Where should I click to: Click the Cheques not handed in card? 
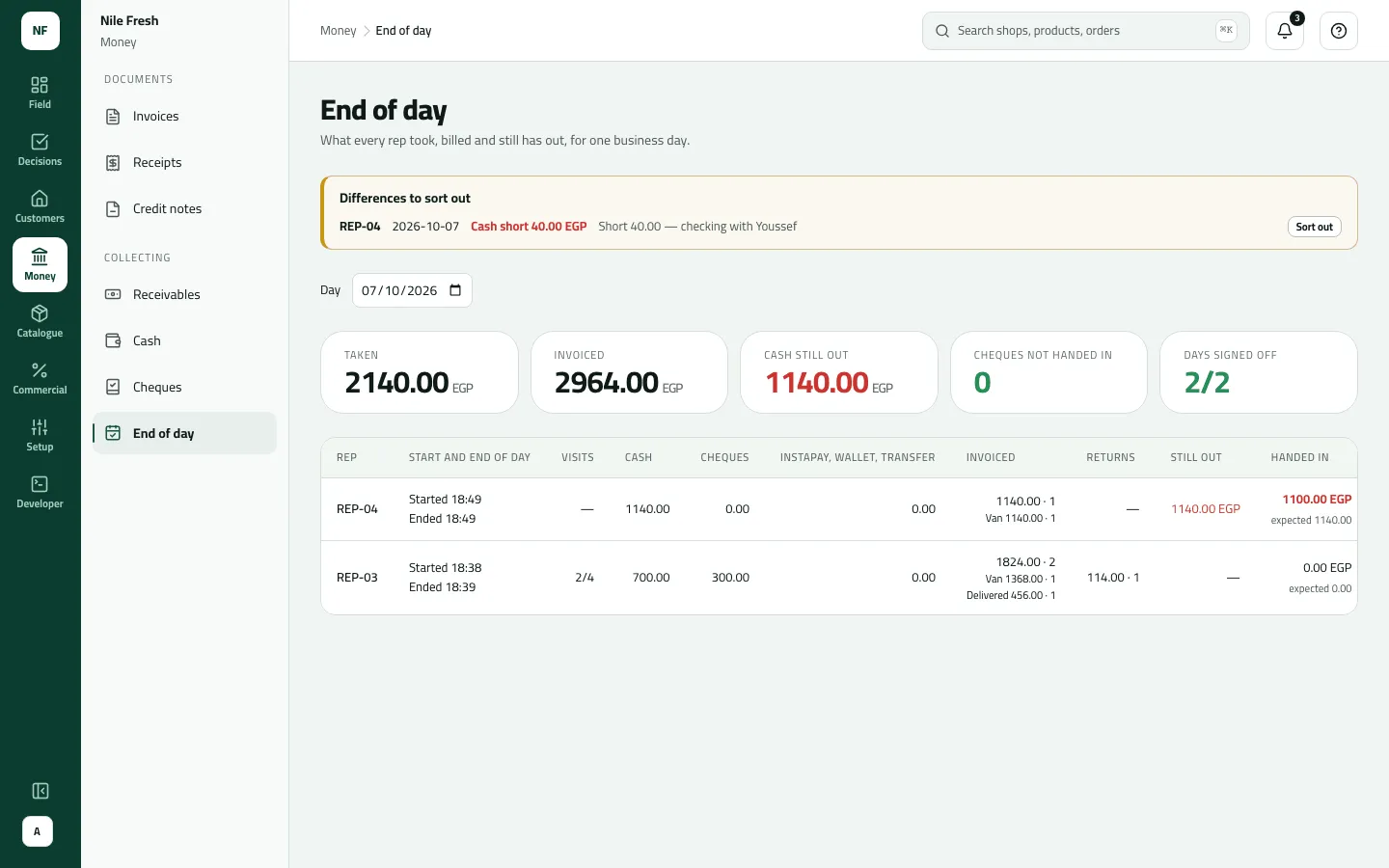coord(1049,372)
